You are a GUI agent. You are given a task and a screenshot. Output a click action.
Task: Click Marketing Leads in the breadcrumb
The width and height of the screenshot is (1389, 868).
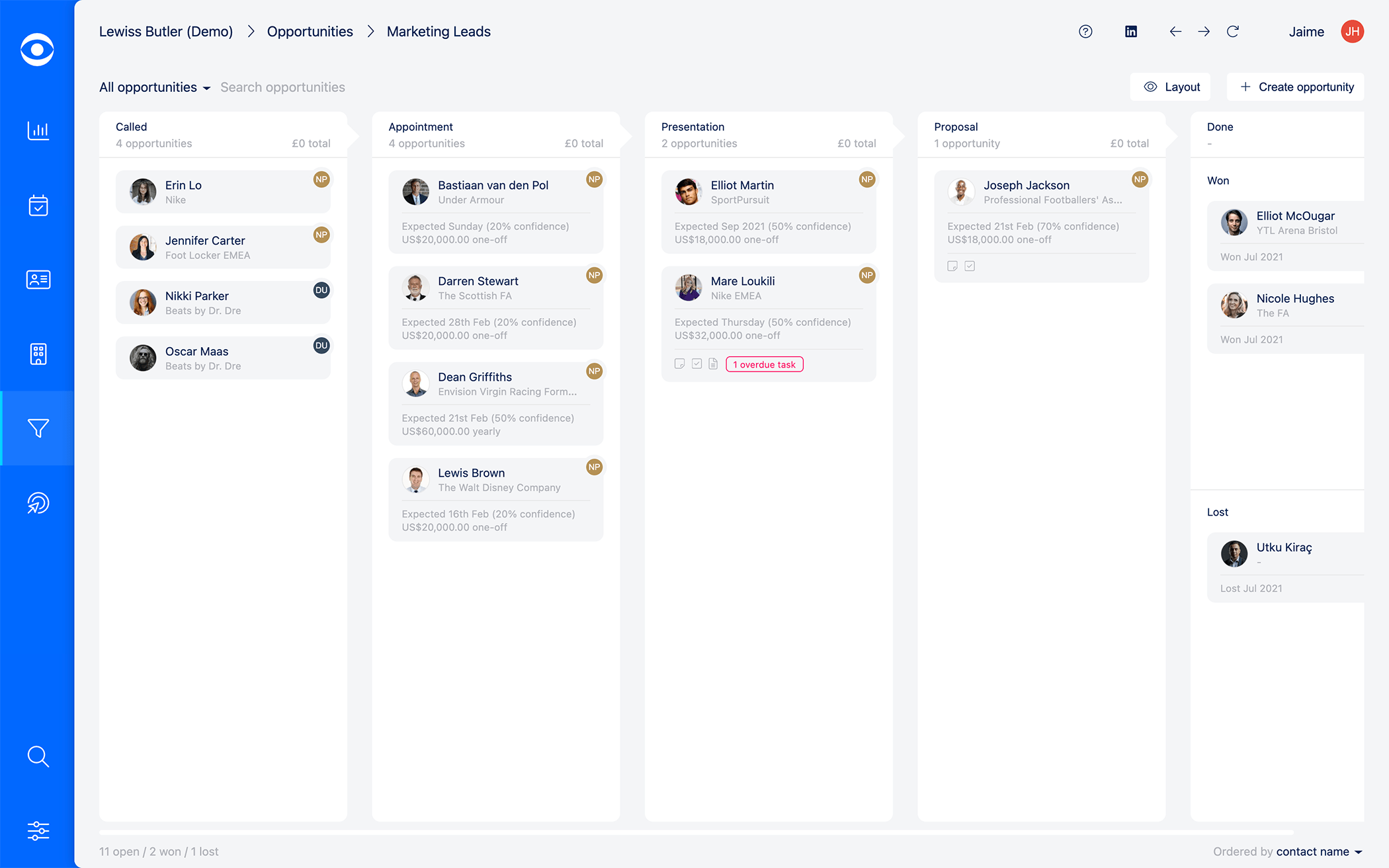(438, 31)
